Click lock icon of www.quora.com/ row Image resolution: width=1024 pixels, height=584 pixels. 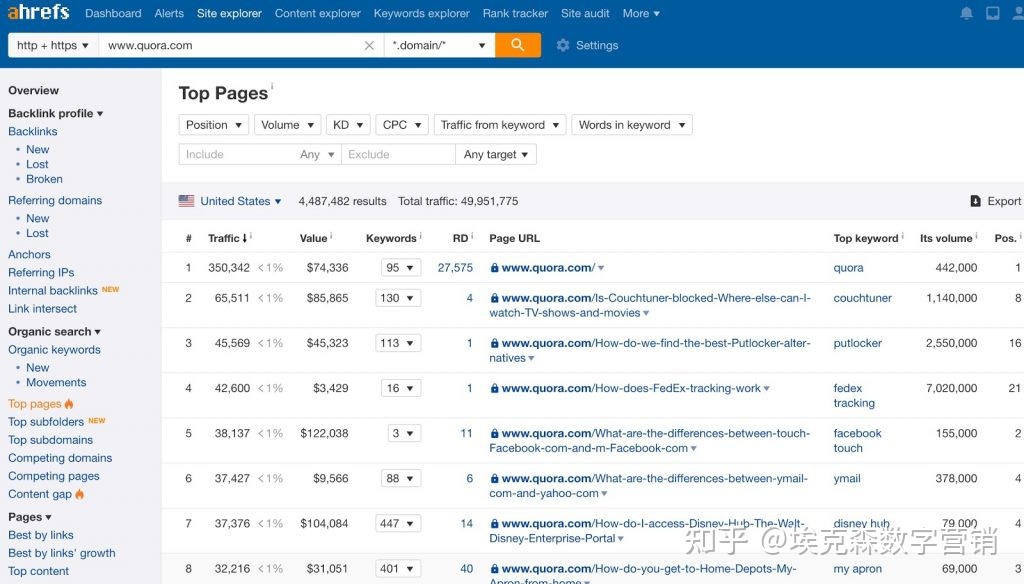tap(494, 268)
